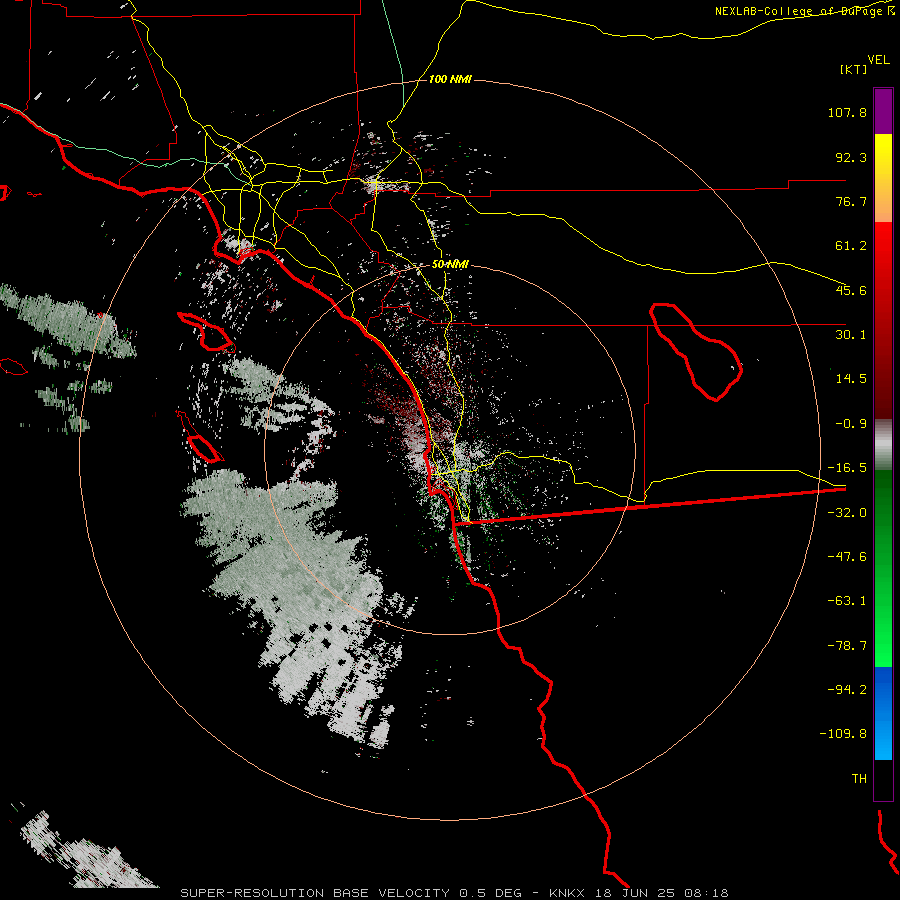Click the 100 NMI range ring label
Viewport: 900px width, 900px height.
click(x=451, y=79)
